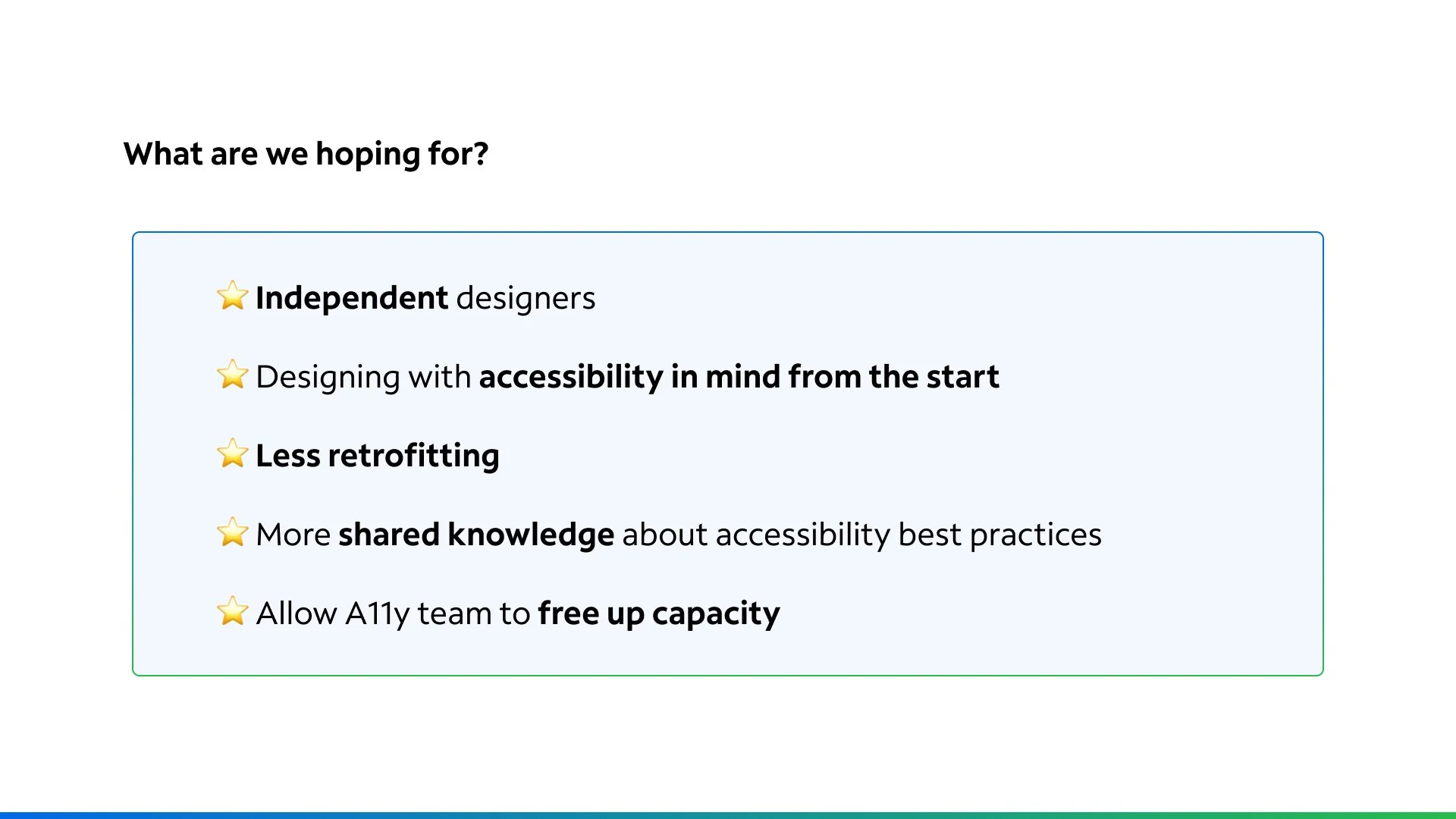
Task: Click about accessibility best practices text
Action: [x=862, y=535]
